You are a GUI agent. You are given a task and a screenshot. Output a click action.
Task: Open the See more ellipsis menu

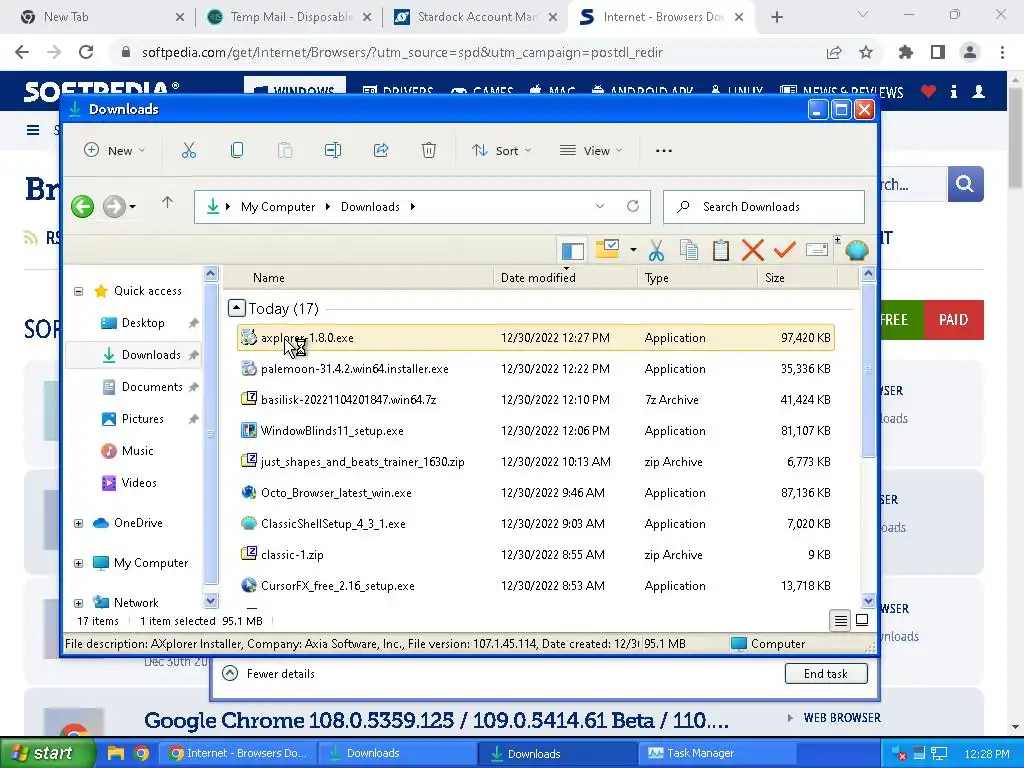(664, 151)
